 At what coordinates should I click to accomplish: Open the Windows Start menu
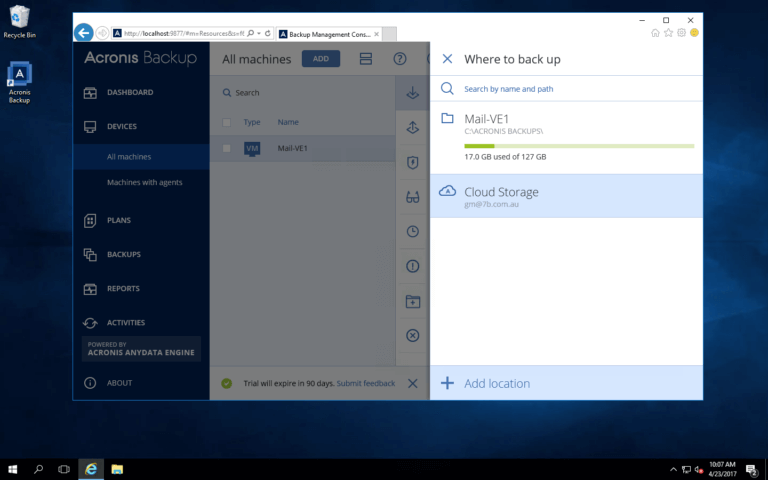click(13, 469)
